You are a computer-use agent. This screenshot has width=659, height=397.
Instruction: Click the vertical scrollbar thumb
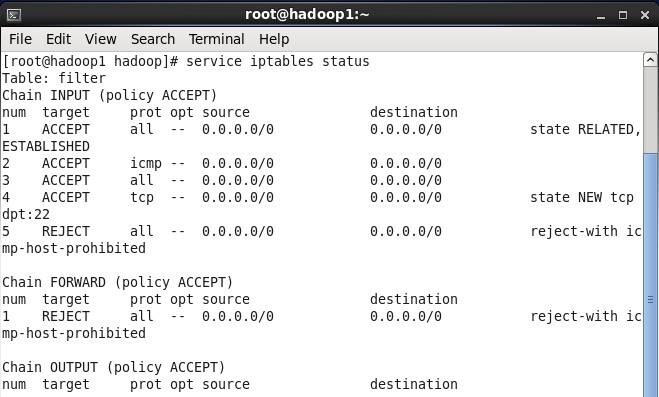[x=650, y=275]
